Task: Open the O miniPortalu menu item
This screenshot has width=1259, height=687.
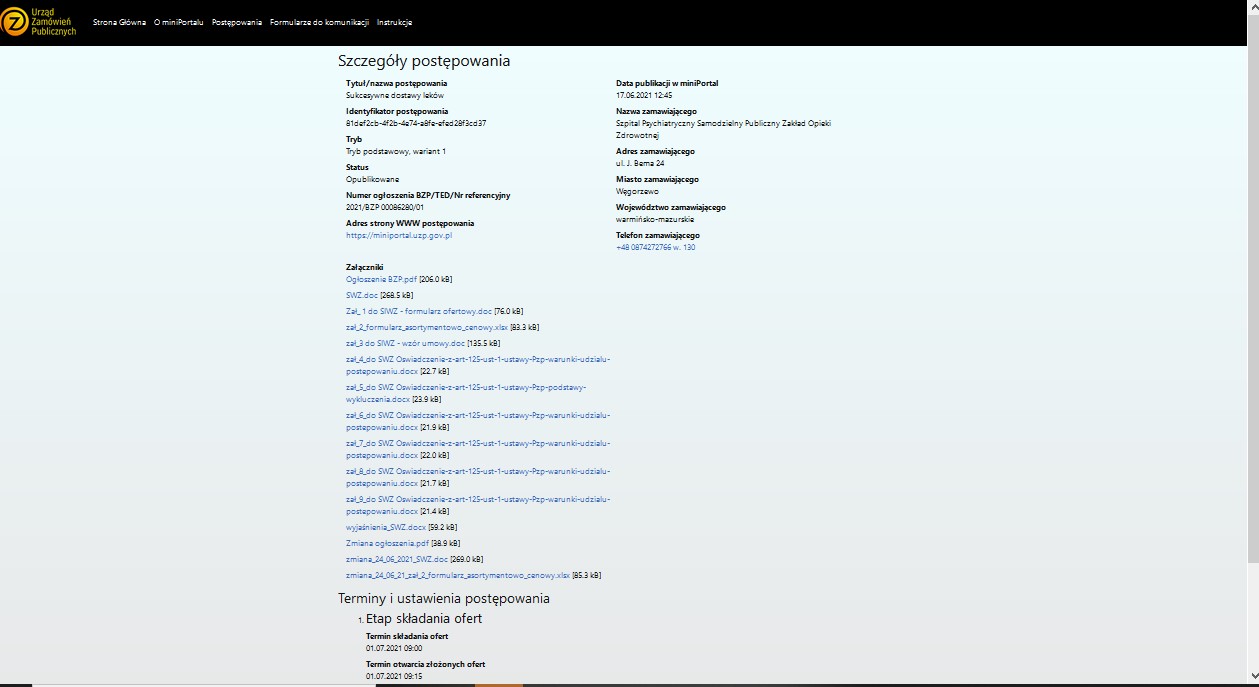Action: [x=179, y=22]
